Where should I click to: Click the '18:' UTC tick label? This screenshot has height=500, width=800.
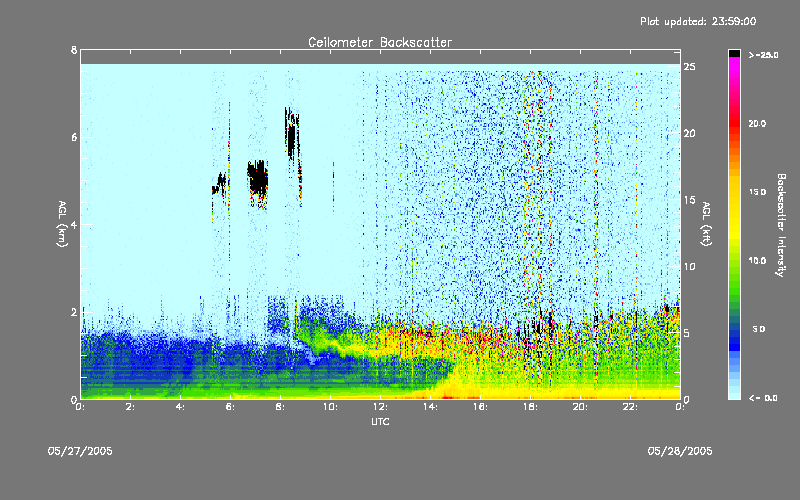(x=531, y=407)
